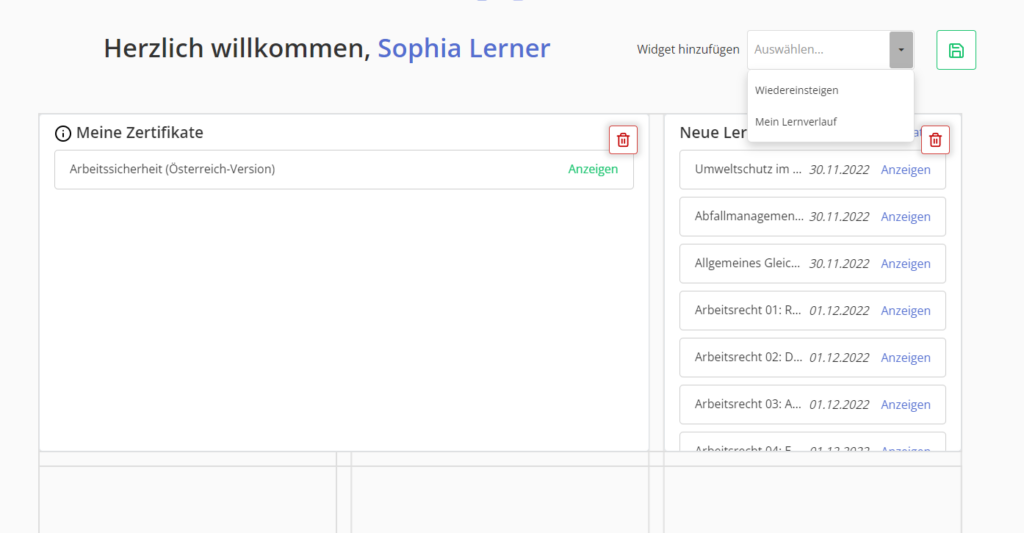The height and width of the screenshot is (533, 1024).
Task: Open Anzeigen link for Umweltschutz course
Action: (905, 170)
